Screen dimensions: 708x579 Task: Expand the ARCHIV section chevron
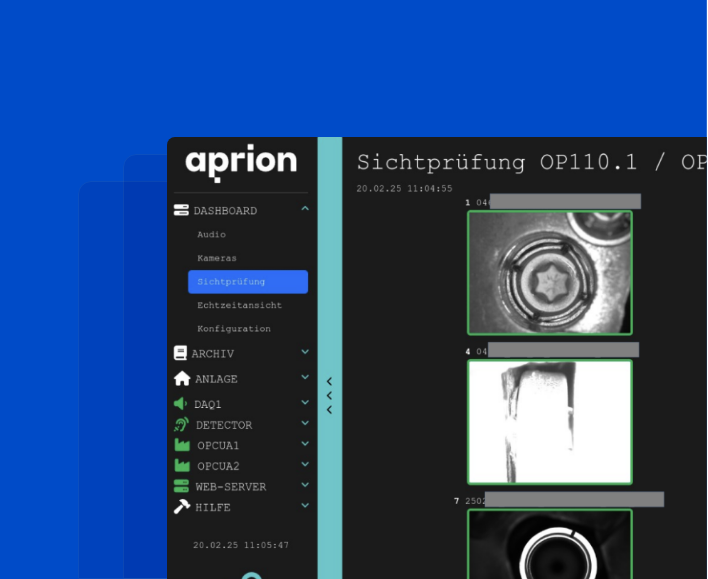coord(305,352)
